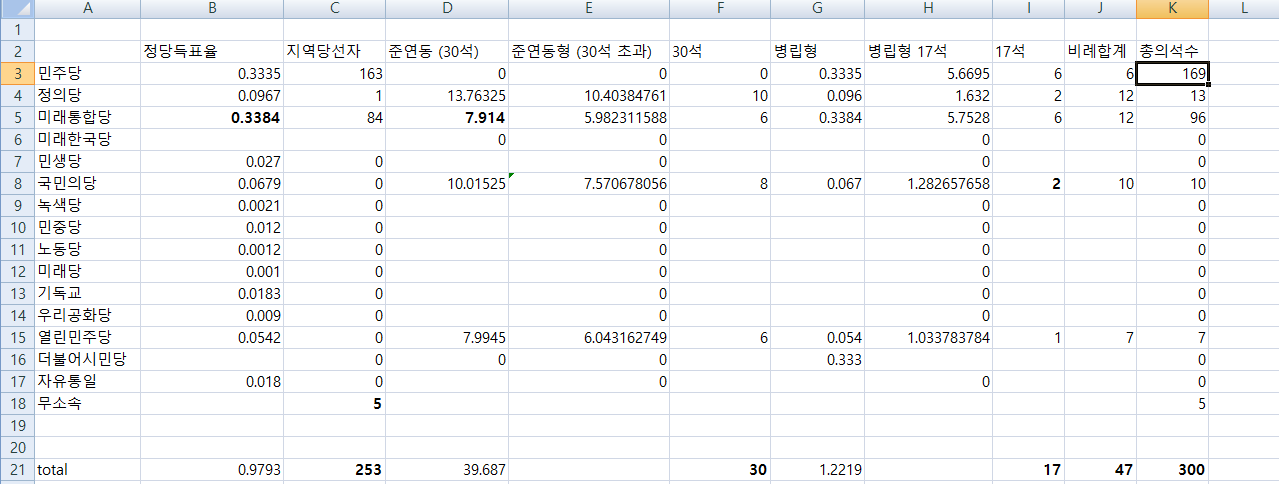Click the cell showing 163
This screenshot has width=1279, height=484.
click(334, 74)
